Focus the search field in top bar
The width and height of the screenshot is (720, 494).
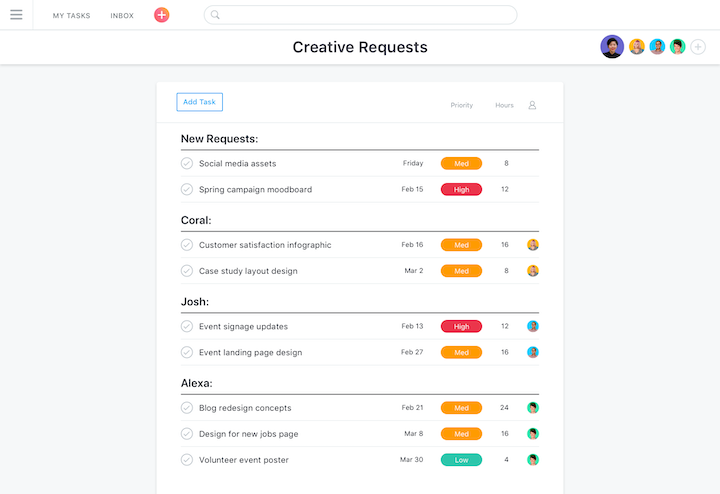360,15
